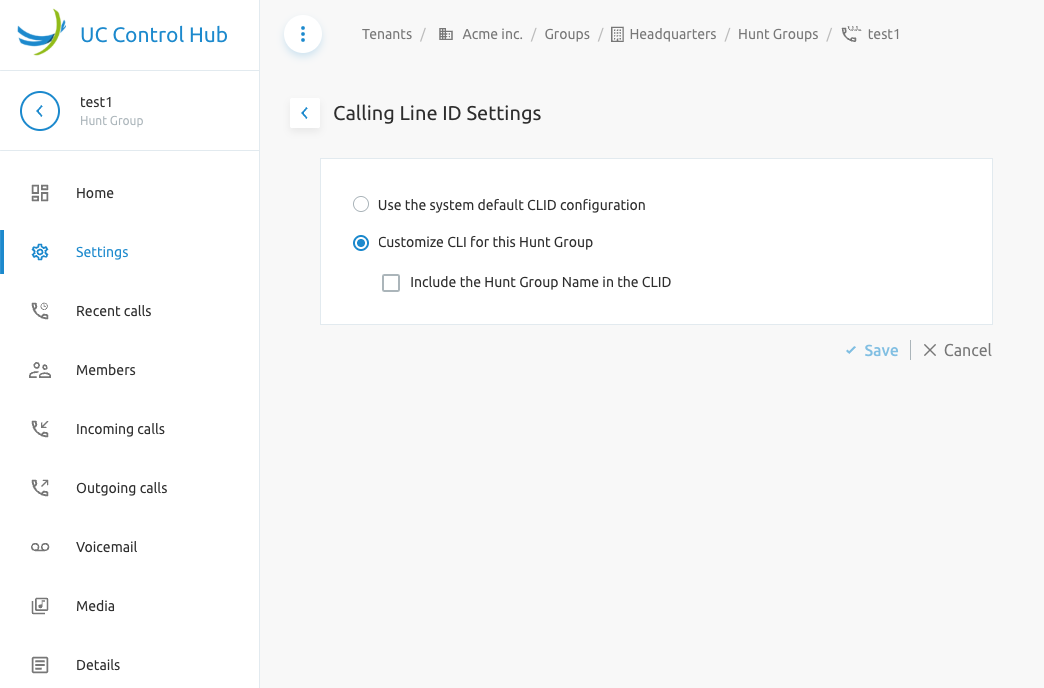Click back chevron next to Calling Line ID Settings

pyautogui.click(x=305, y=113)
